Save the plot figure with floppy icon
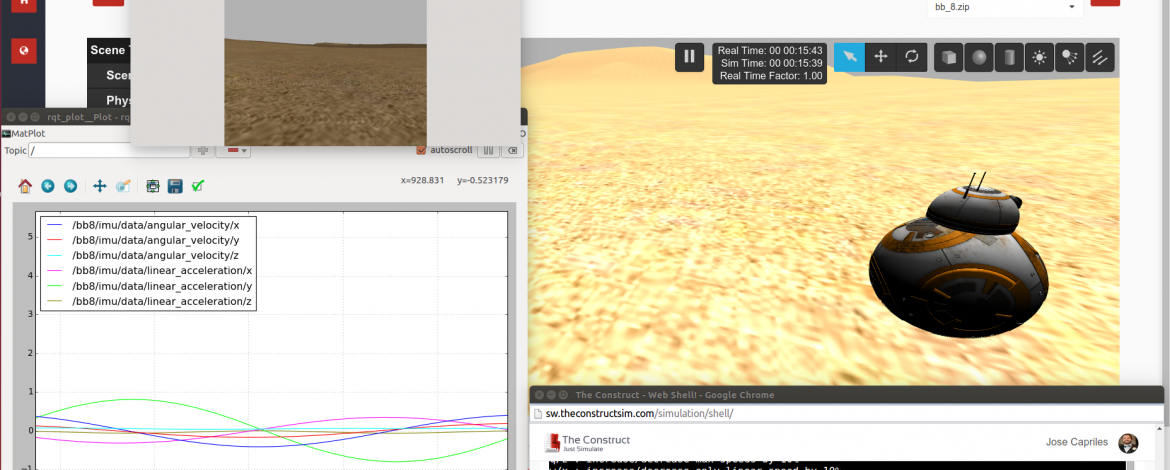The width and height of the screenshot is (1170, 470). point(175,186)
